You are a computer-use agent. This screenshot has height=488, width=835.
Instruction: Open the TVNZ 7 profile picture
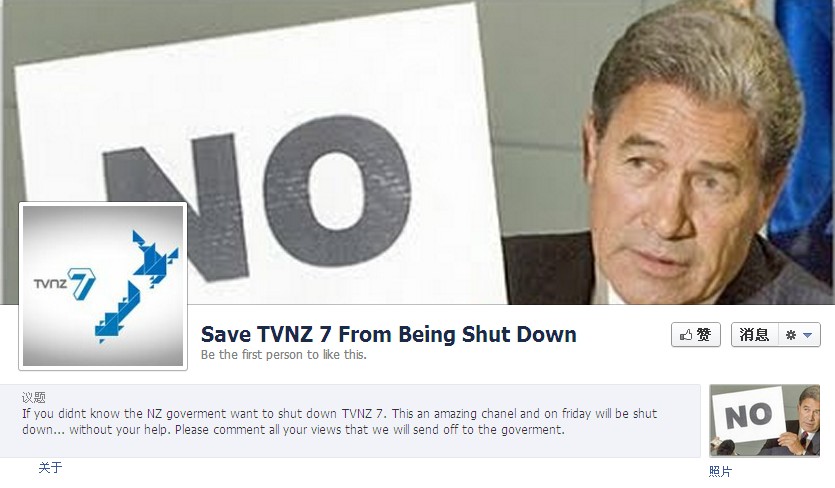coord(103,286)
